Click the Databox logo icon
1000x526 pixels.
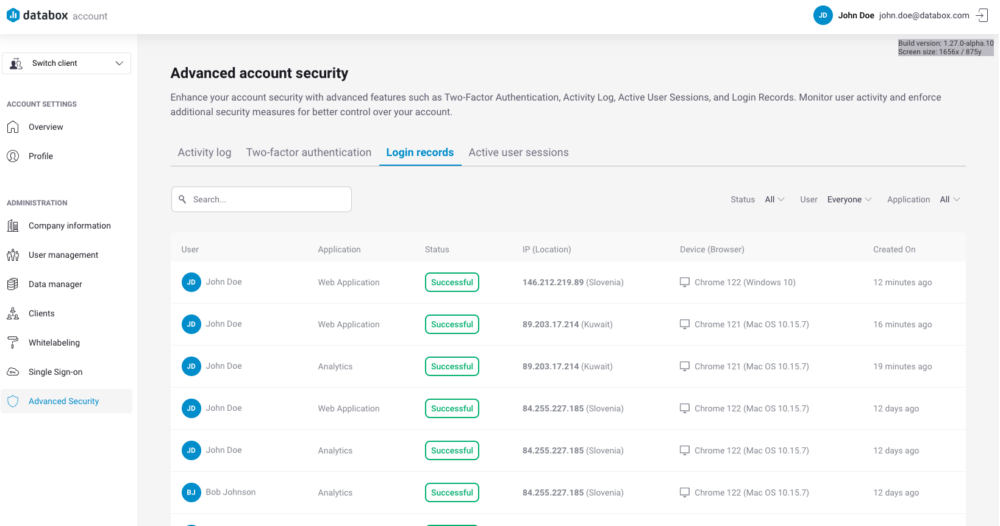tap(13, 15)
